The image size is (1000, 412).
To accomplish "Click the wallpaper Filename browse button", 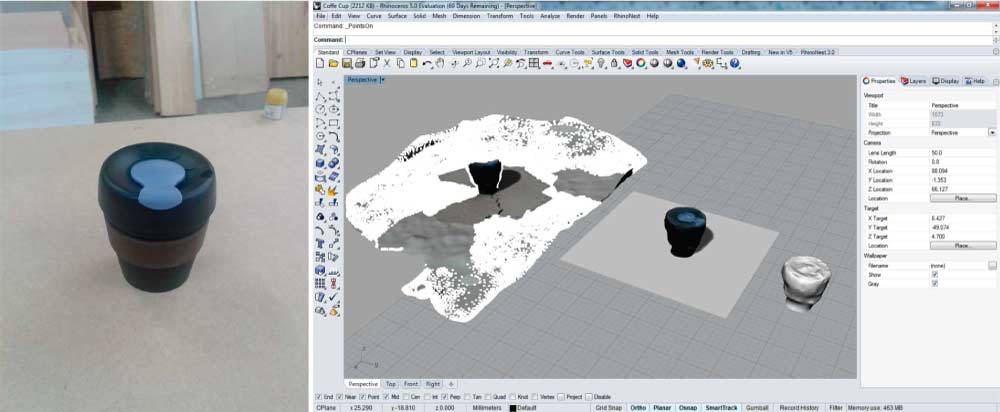I will pos(992,265).
